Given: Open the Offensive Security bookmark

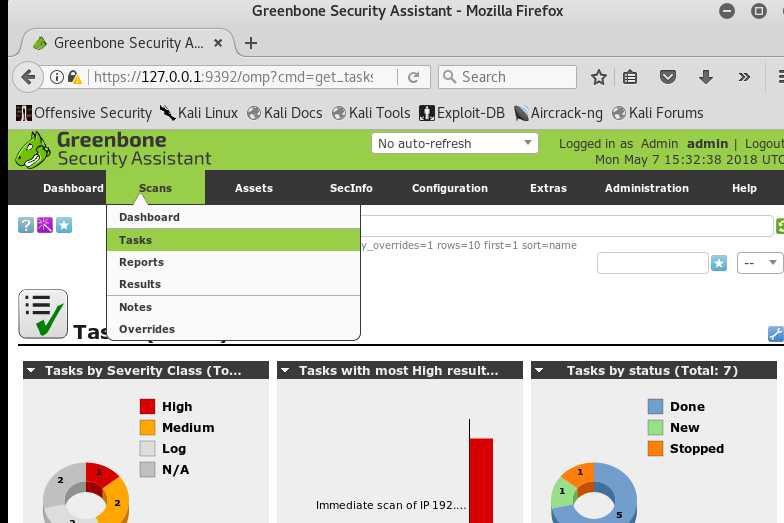Looking at the screenshot, I should pos(84,113).
